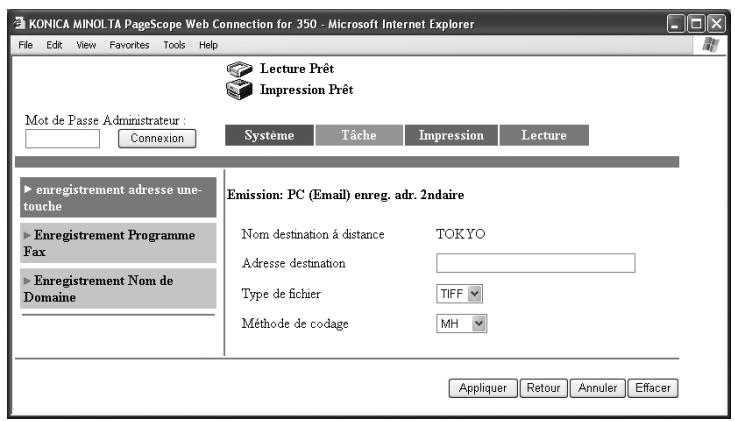This screenshot has height=421, width=735.
Task: Open the View menu
Action: coord(86,45)
